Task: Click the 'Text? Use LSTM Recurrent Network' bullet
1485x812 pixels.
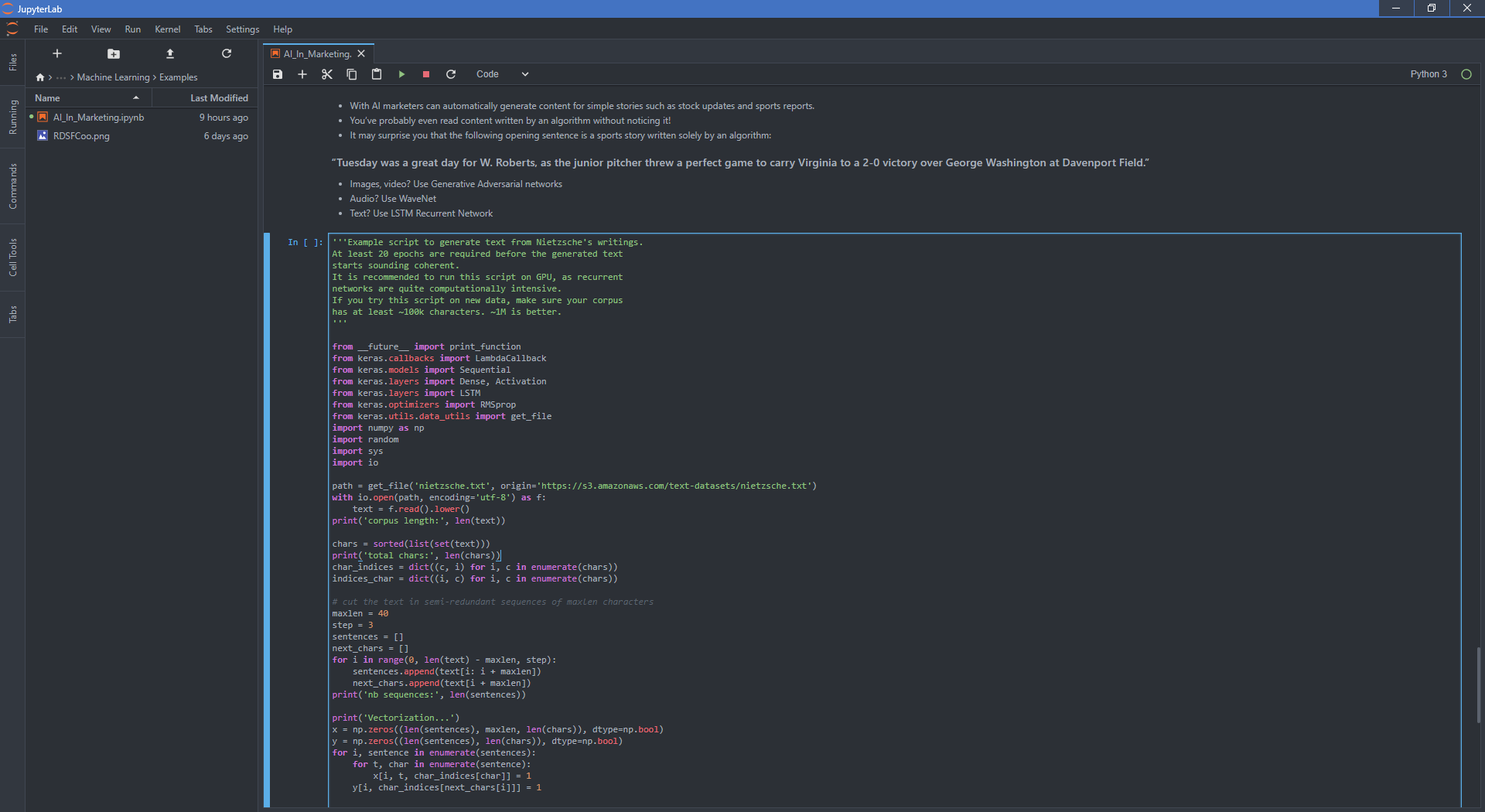Action: (x=421, y=213)
